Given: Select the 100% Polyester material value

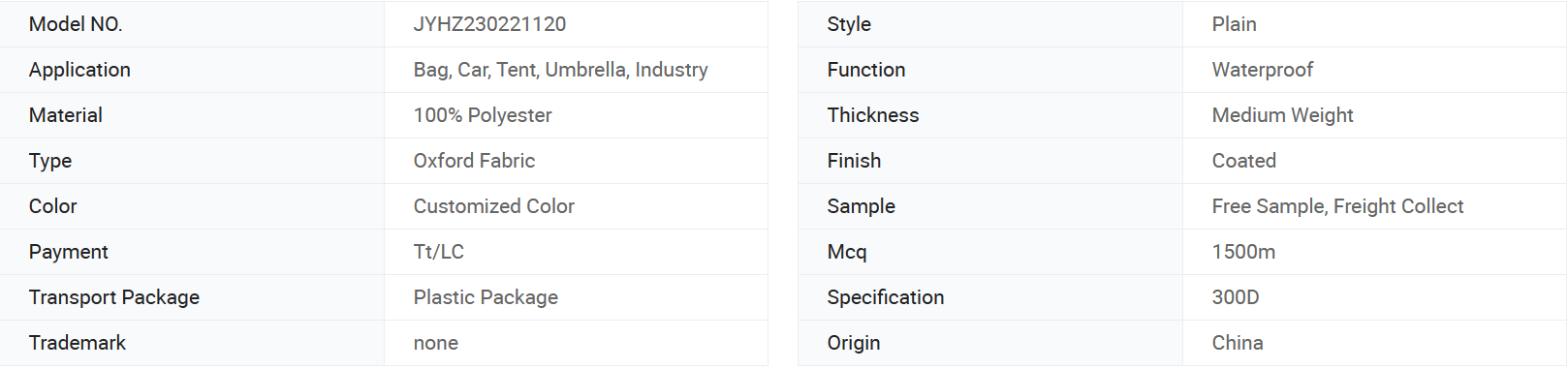Looking at the screenshot, I should (483, 115).
